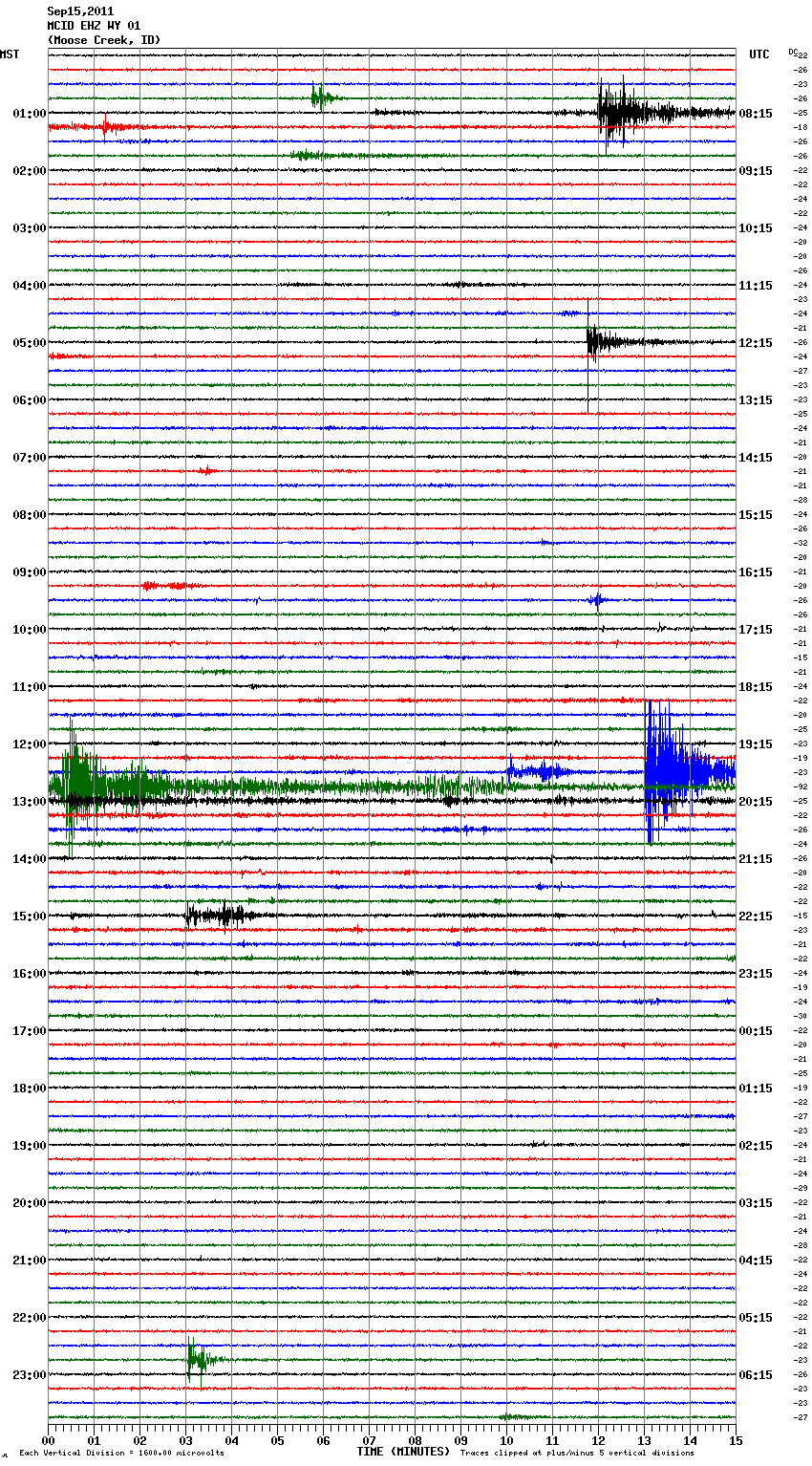Click the 11:15 UTC time label
Screen dimensions: 812x1466
coord(756,286)
